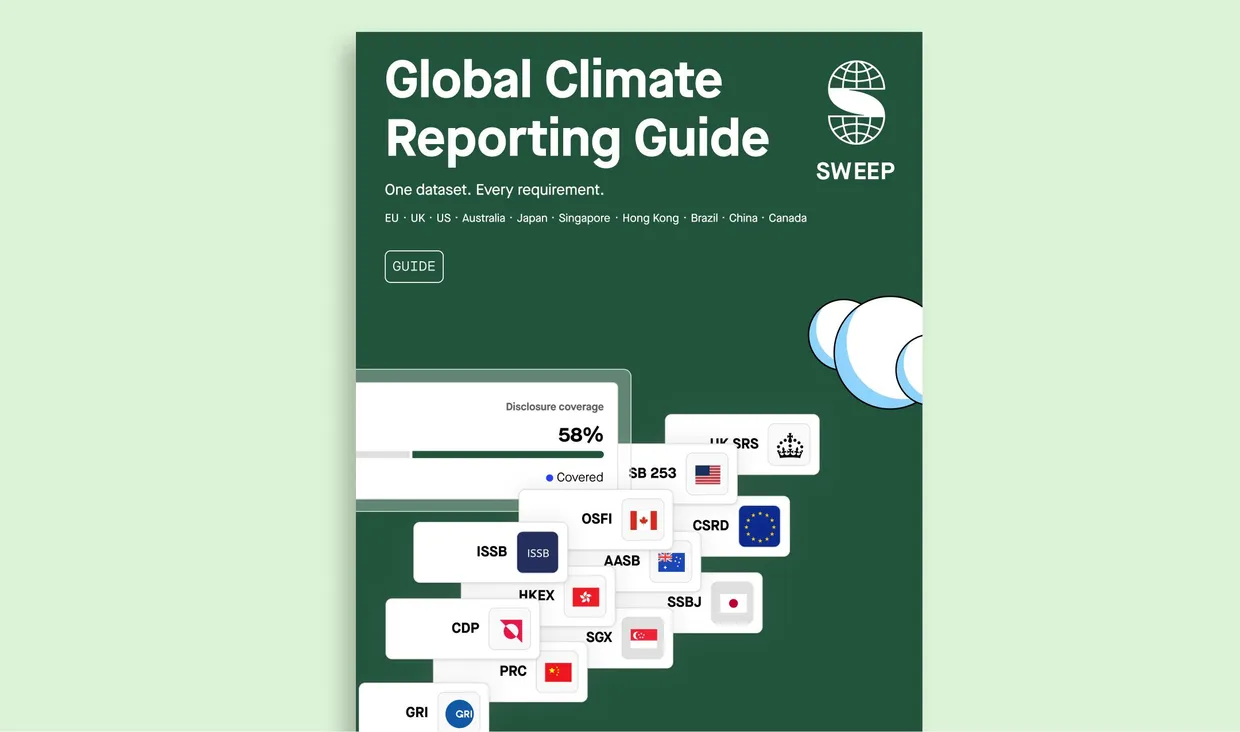Click the ISSB card label
The height and width of the screenshot is (732, 1240).
click(x=492, y=552)
